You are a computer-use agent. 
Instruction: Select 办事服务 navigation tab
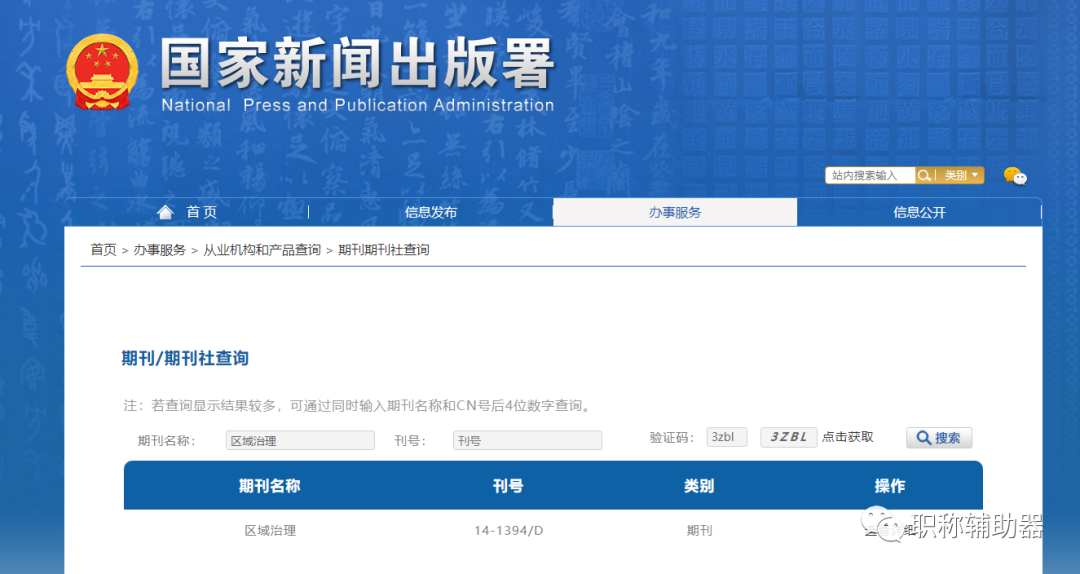(x=675, y=212)
